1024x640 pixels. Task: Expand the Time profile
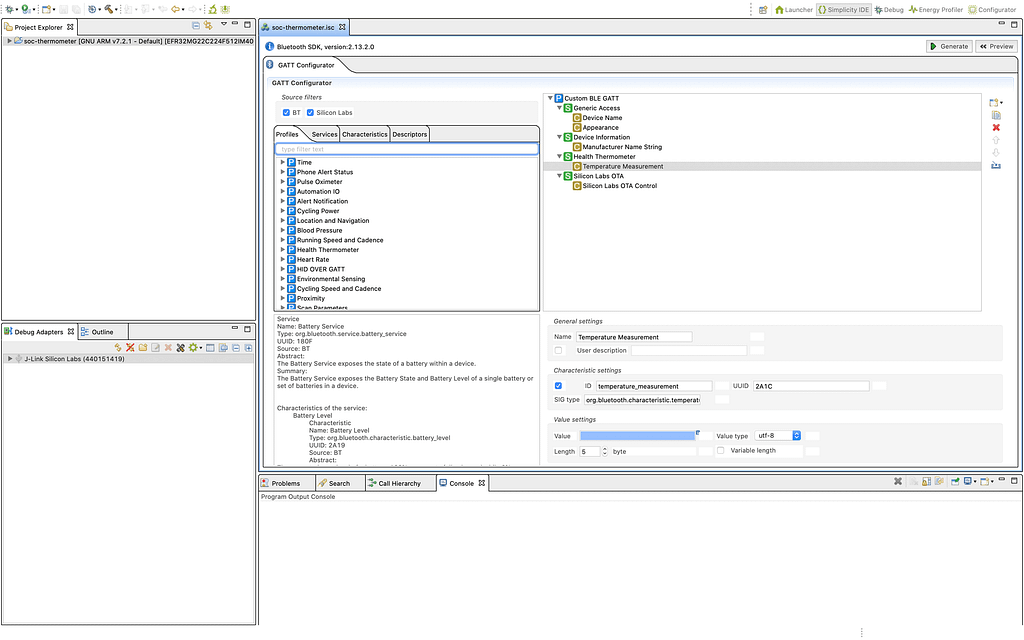pos(283,162)
